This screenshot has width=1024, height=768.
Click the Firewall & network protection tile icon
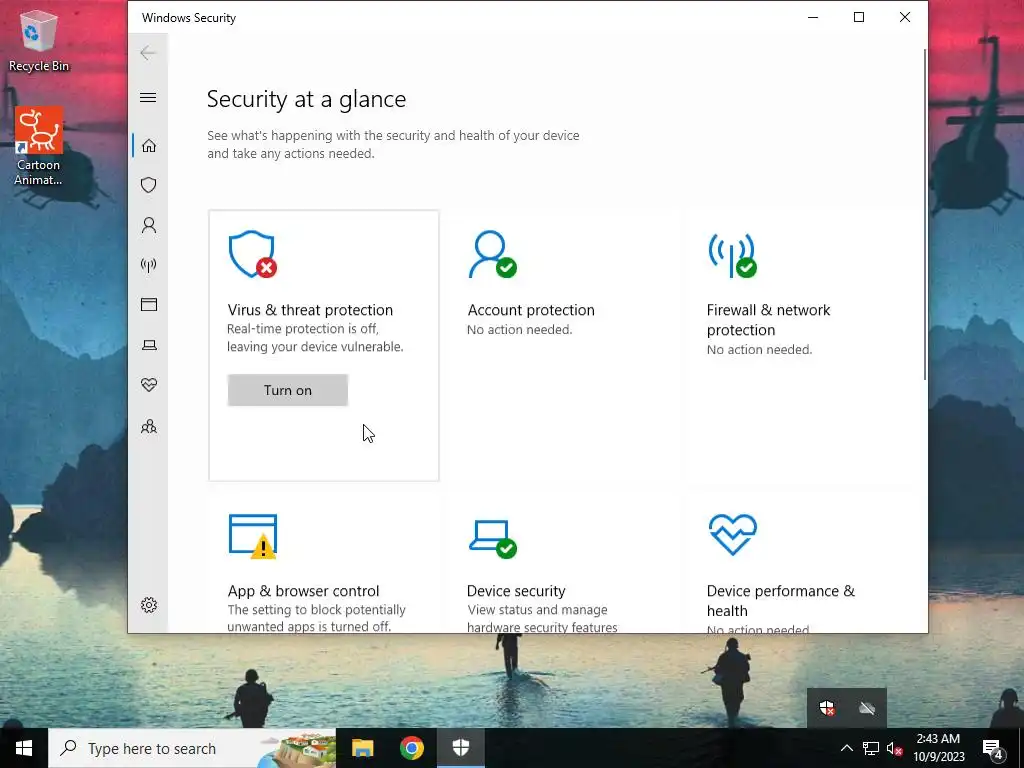(x=732, y=255)
